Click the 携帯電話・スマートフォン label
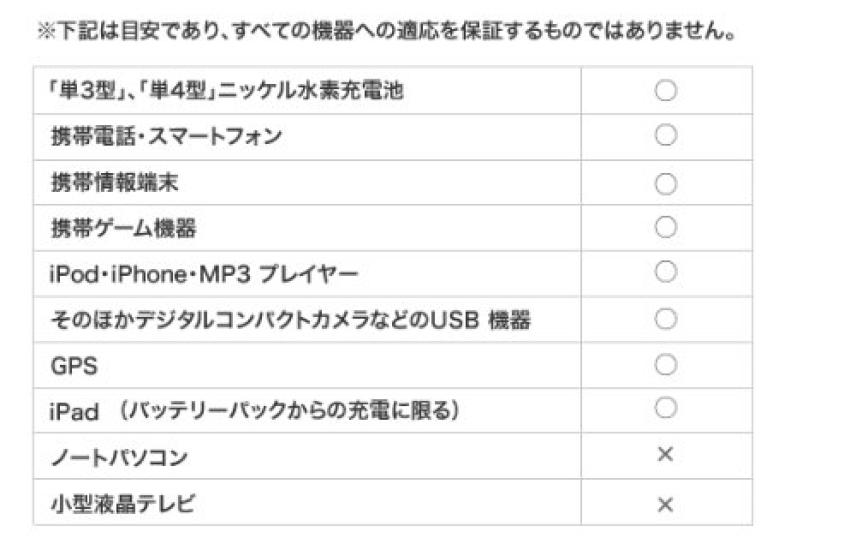The width and height of the screenshot is (856, 550). pyautogui.click(x=166, y=137)
